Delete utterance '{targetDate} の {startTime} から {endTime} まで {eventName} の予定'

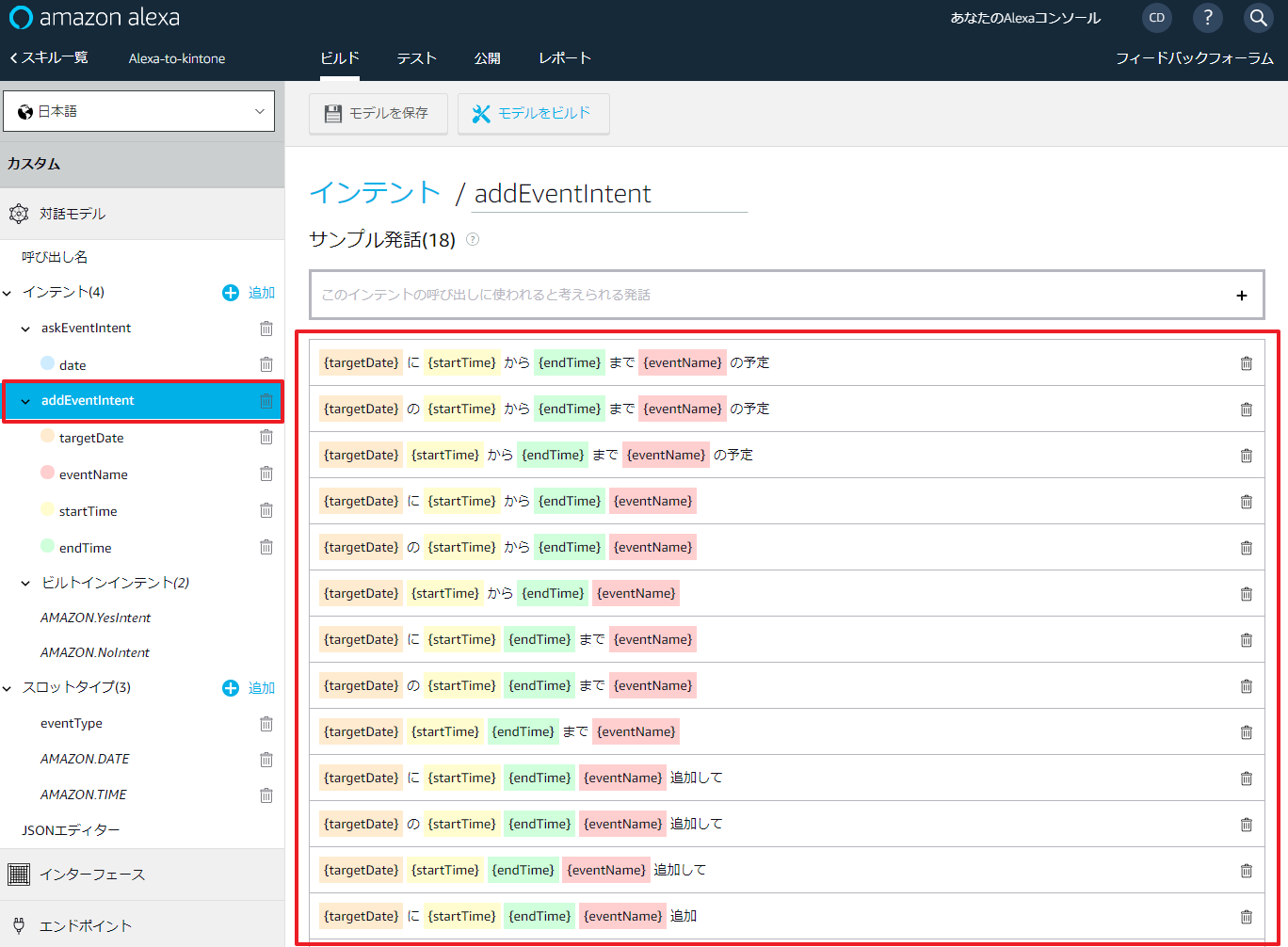pos(1247,409)
